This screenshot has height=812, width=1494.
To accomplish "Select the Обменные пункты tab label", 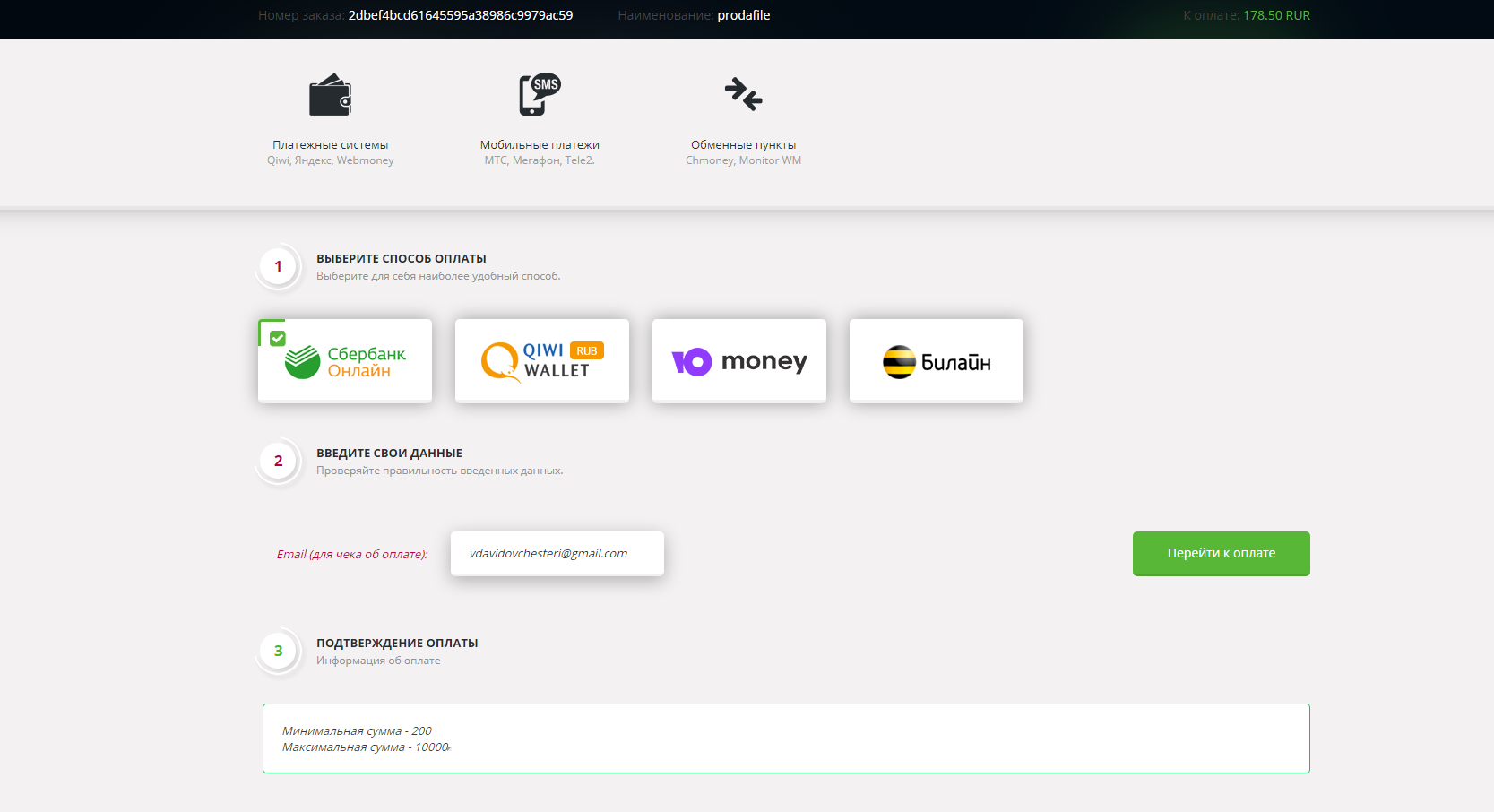I will (743, 145).
